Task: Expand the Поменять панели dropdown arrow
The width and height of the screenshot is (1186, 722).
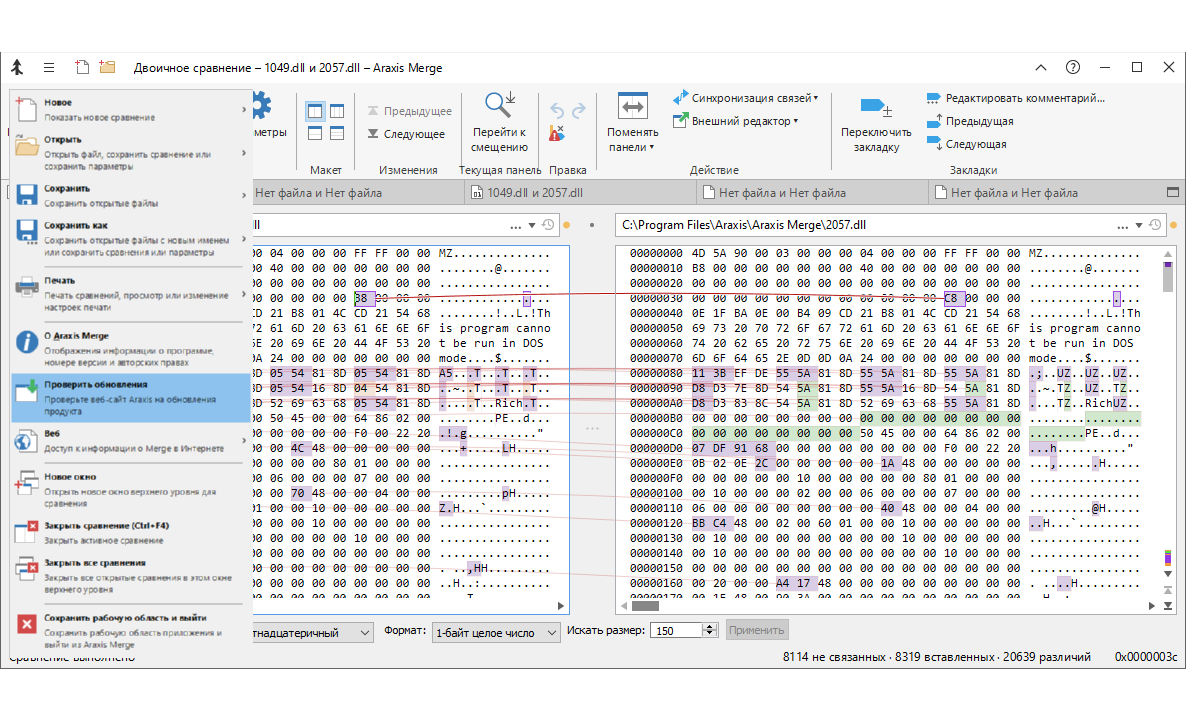Action: click(x=651, y=147)
